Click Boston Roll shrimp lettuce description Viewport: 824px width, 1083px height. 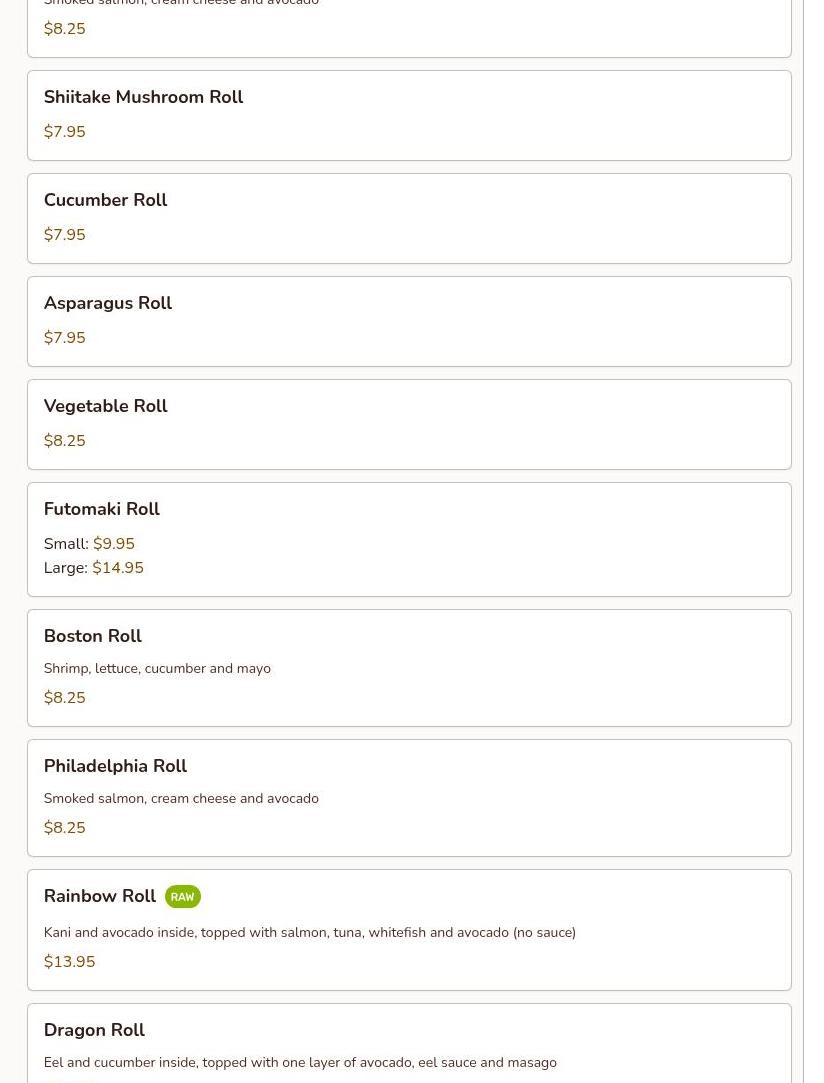[x=157, y=669]
